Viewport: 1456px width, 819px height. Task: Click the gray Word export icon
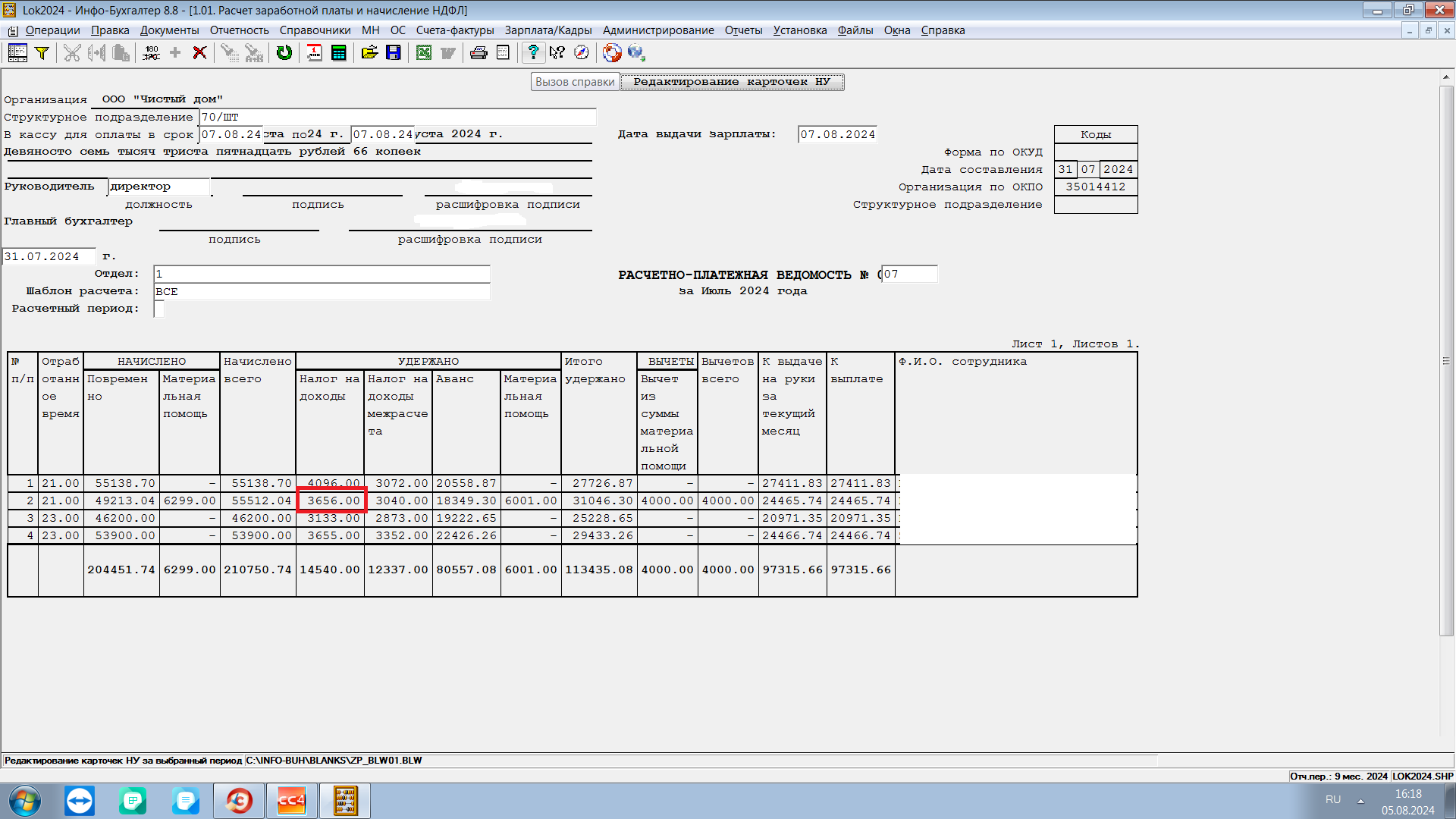pos(448,52)
